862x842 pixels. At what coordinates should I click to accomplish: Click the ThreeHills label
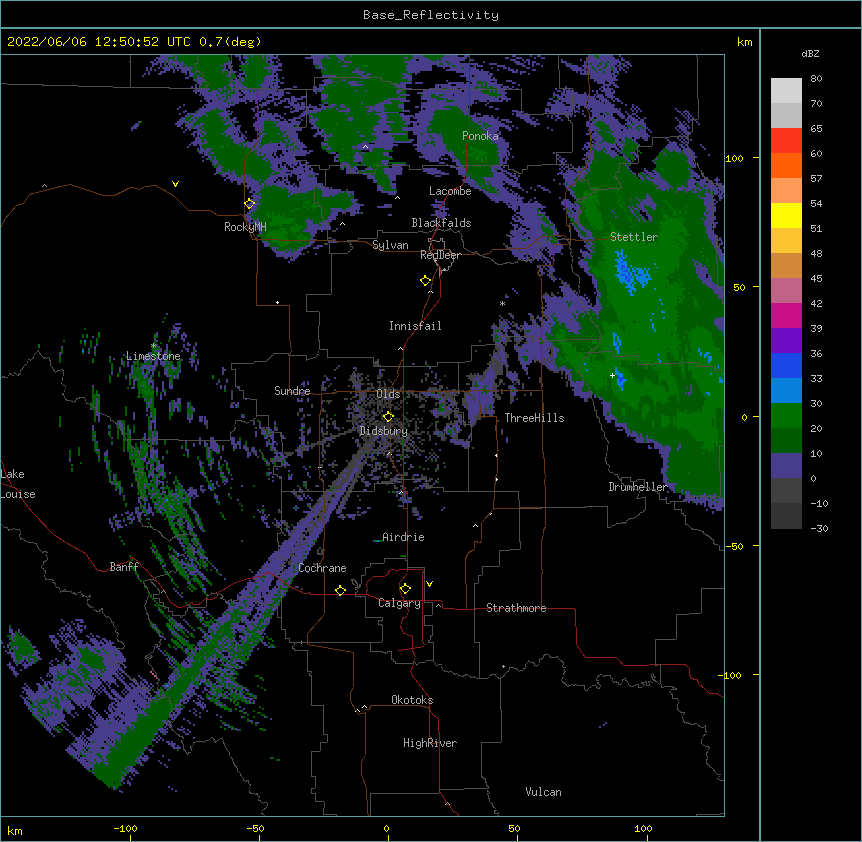[x=534, y=418]
